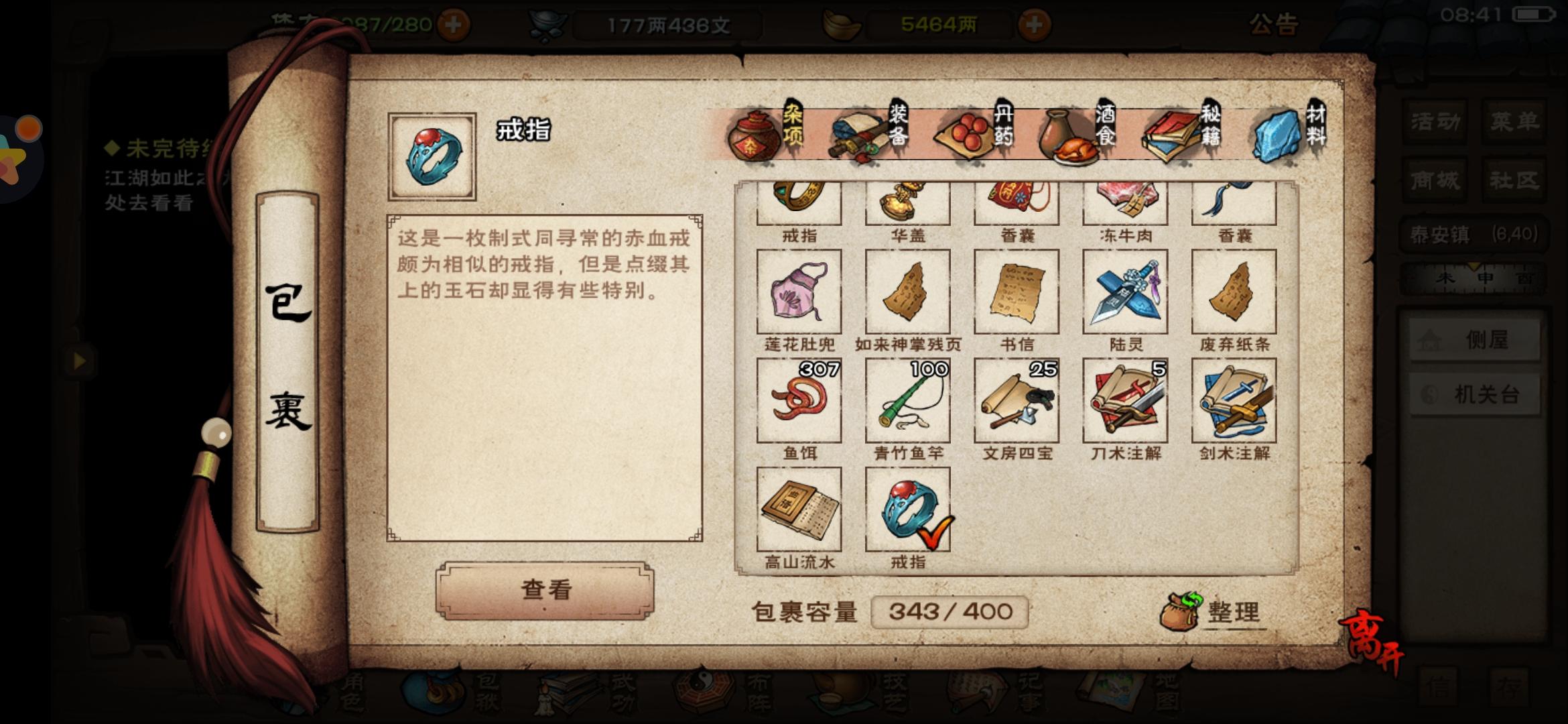
Task: Select the 陆灵 crossed daggers item
Action: tap(1125, 292)
